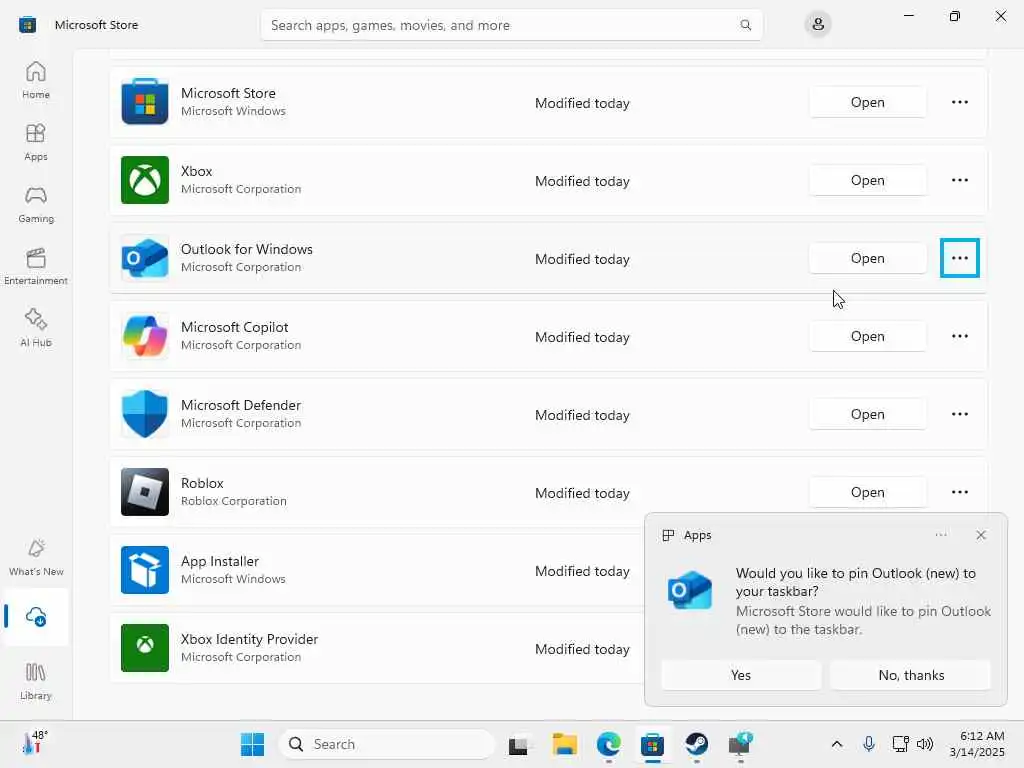The image size is (1024, 768).
Task: Click the user profile icon
Action: (818, 25)
